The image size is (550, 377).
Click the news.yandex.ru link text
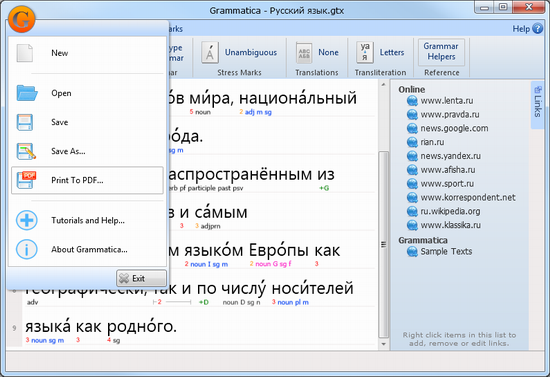click(x=450, y=156)
